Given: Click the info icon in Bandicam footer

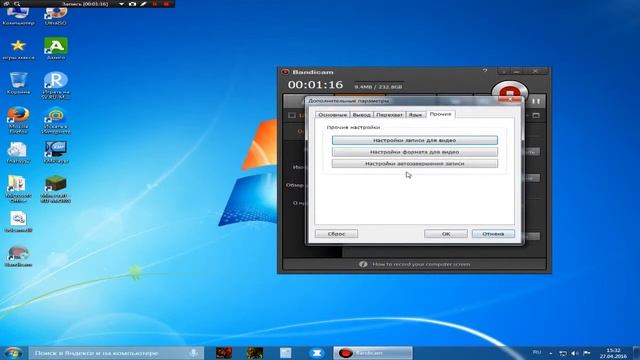Looking at the screenshot, I should pos(363,264).
